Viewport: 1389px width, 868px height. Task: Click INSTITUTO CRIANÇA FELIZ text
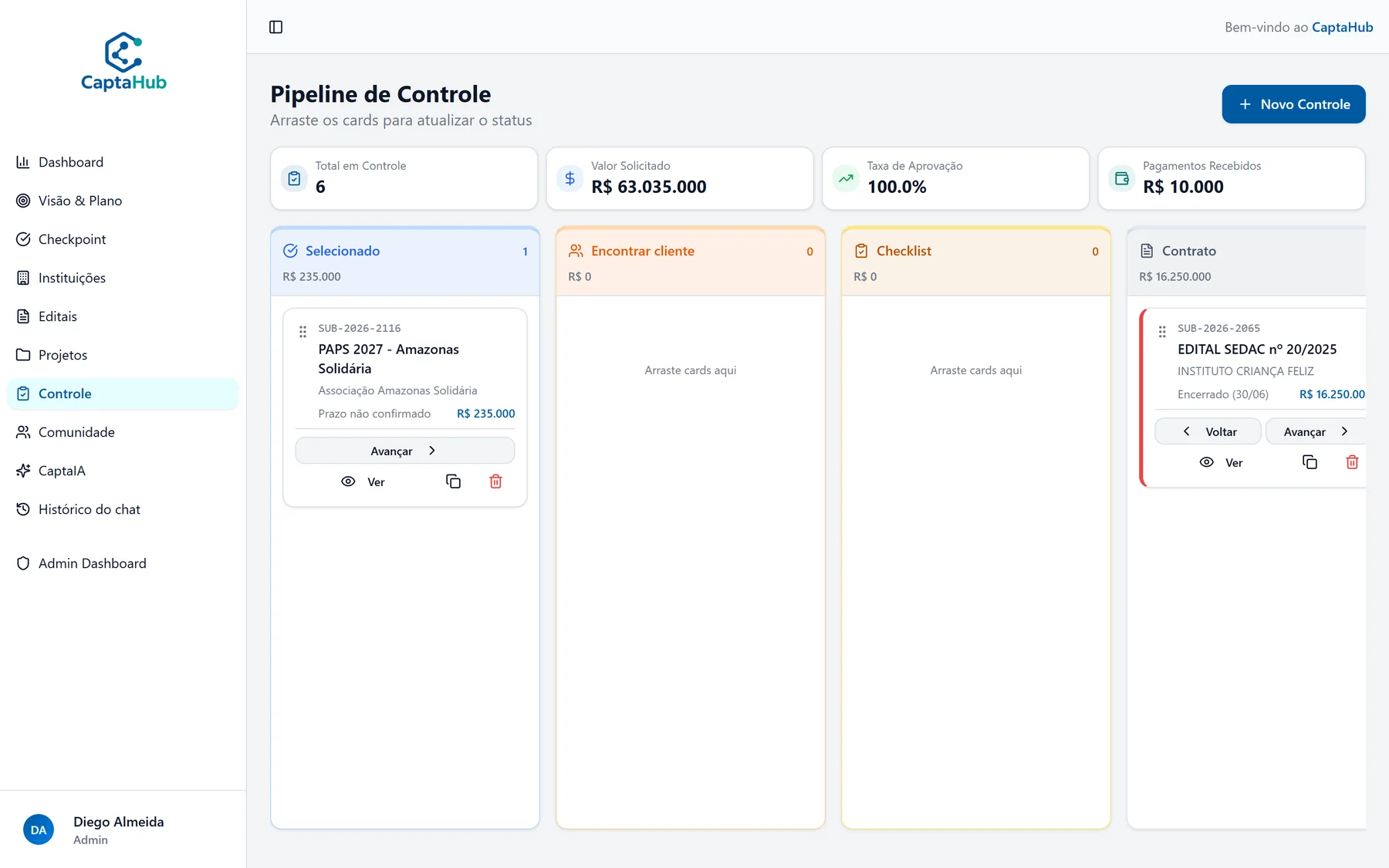click(1245, 371)
